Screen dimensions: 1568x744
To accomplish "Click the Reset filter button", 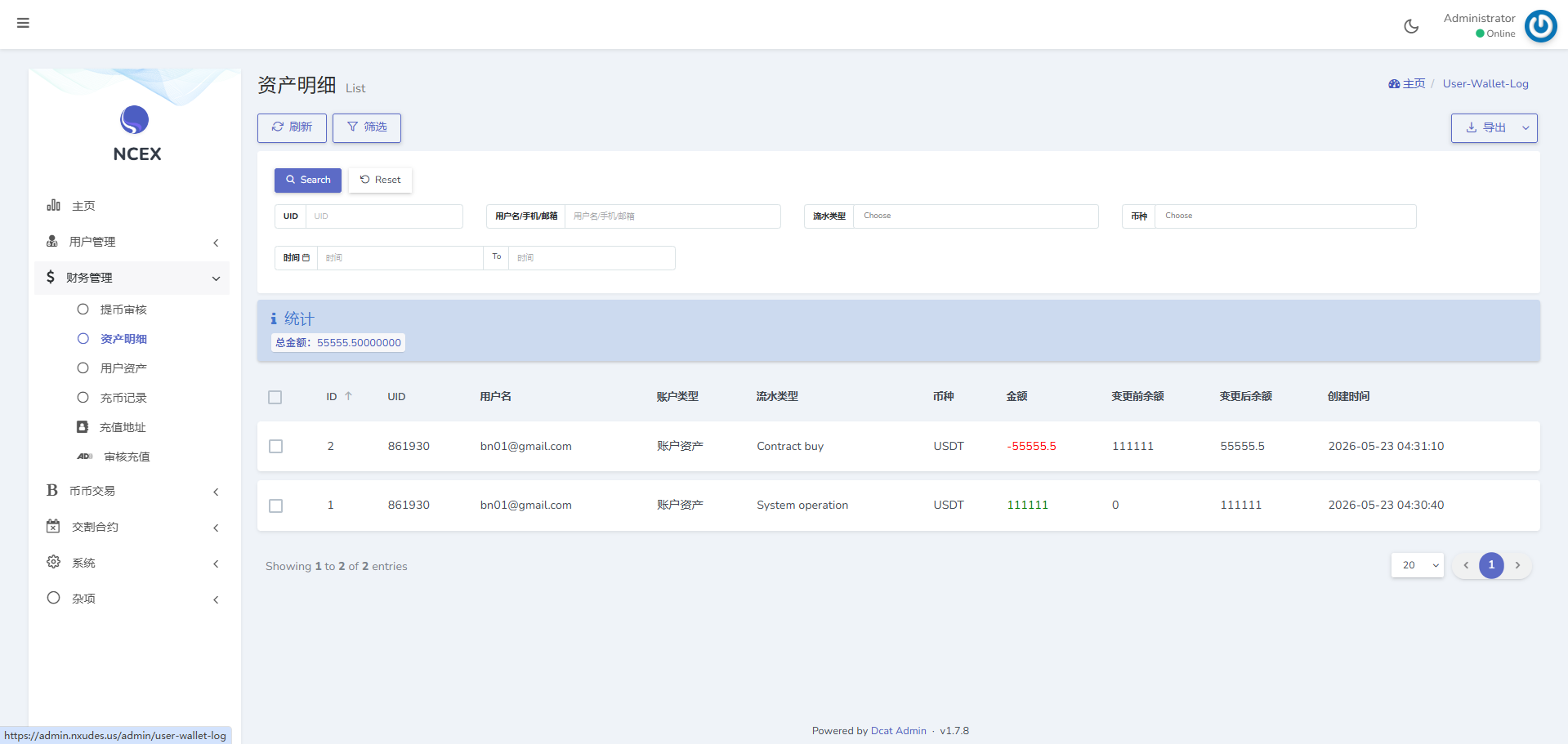I will click(381, 180).
